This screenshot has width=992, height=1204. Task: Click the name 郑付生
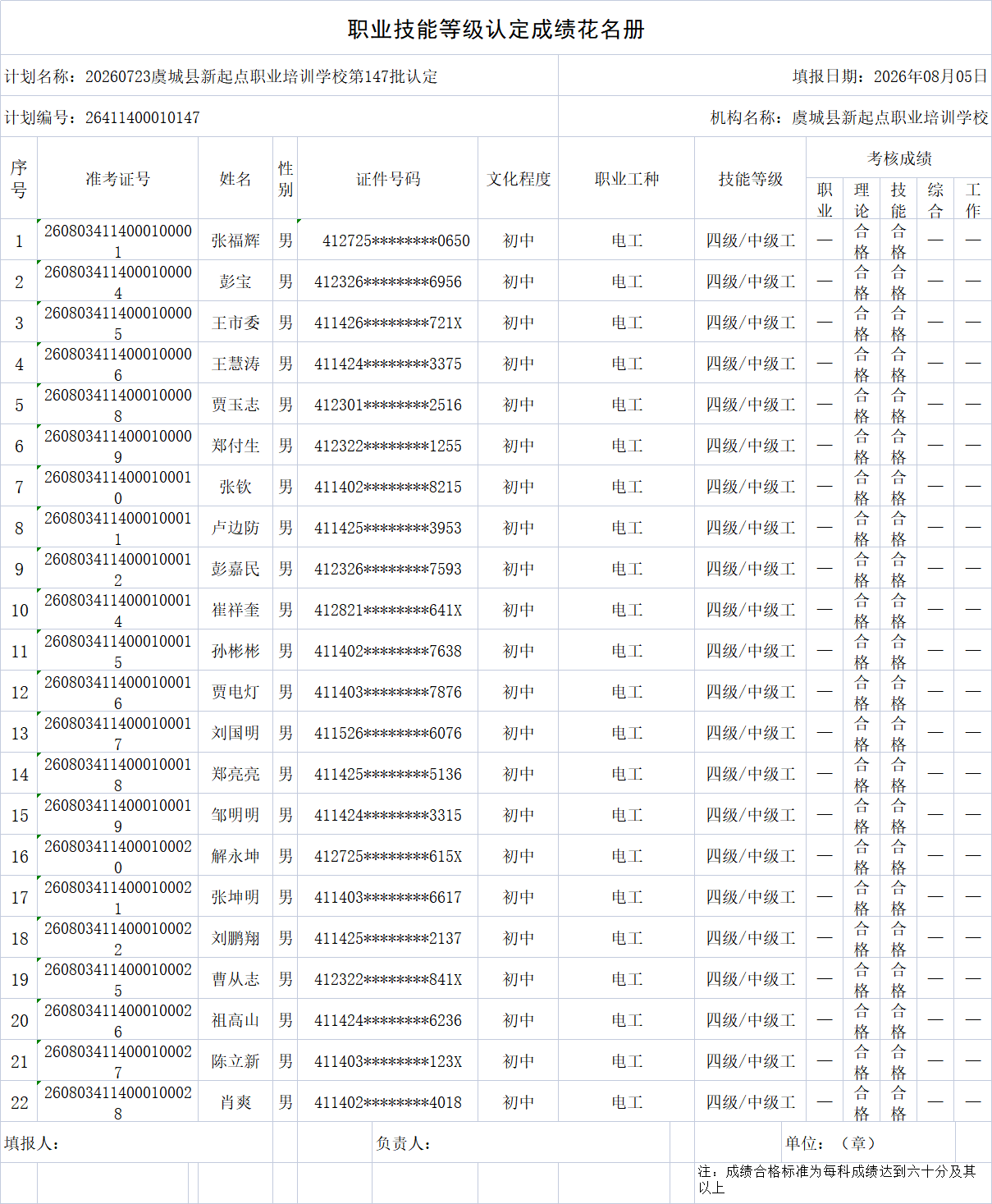235,446
